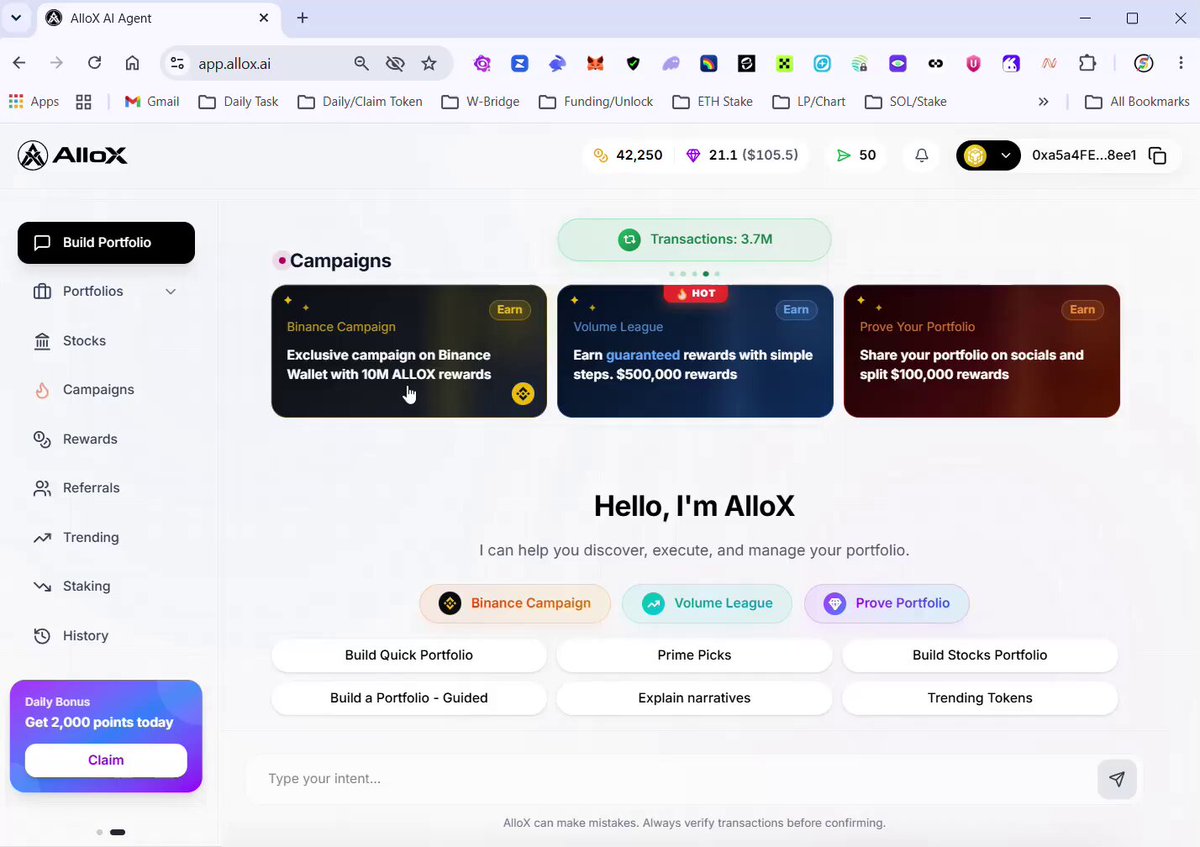
Task: Open the All Bookmarks folder
Action: [x=1137, y=101]
